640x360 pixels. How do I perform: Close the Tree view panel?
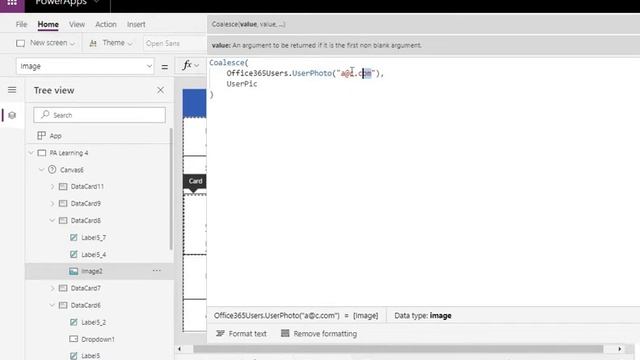pyautogui.click(x=160, y=90)
